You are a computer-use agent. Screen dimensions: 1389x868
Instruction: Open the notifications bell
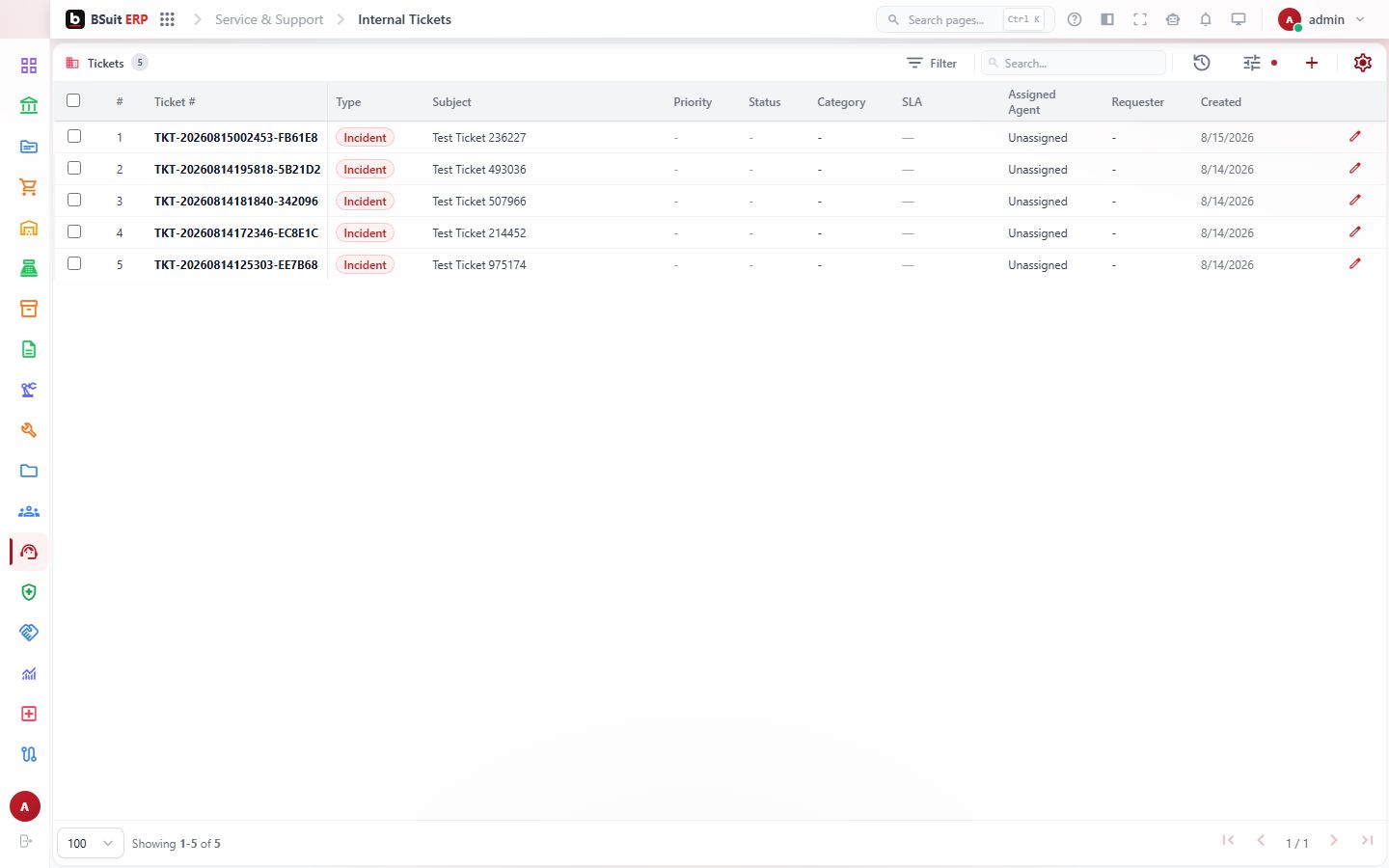pos(1206,19)
